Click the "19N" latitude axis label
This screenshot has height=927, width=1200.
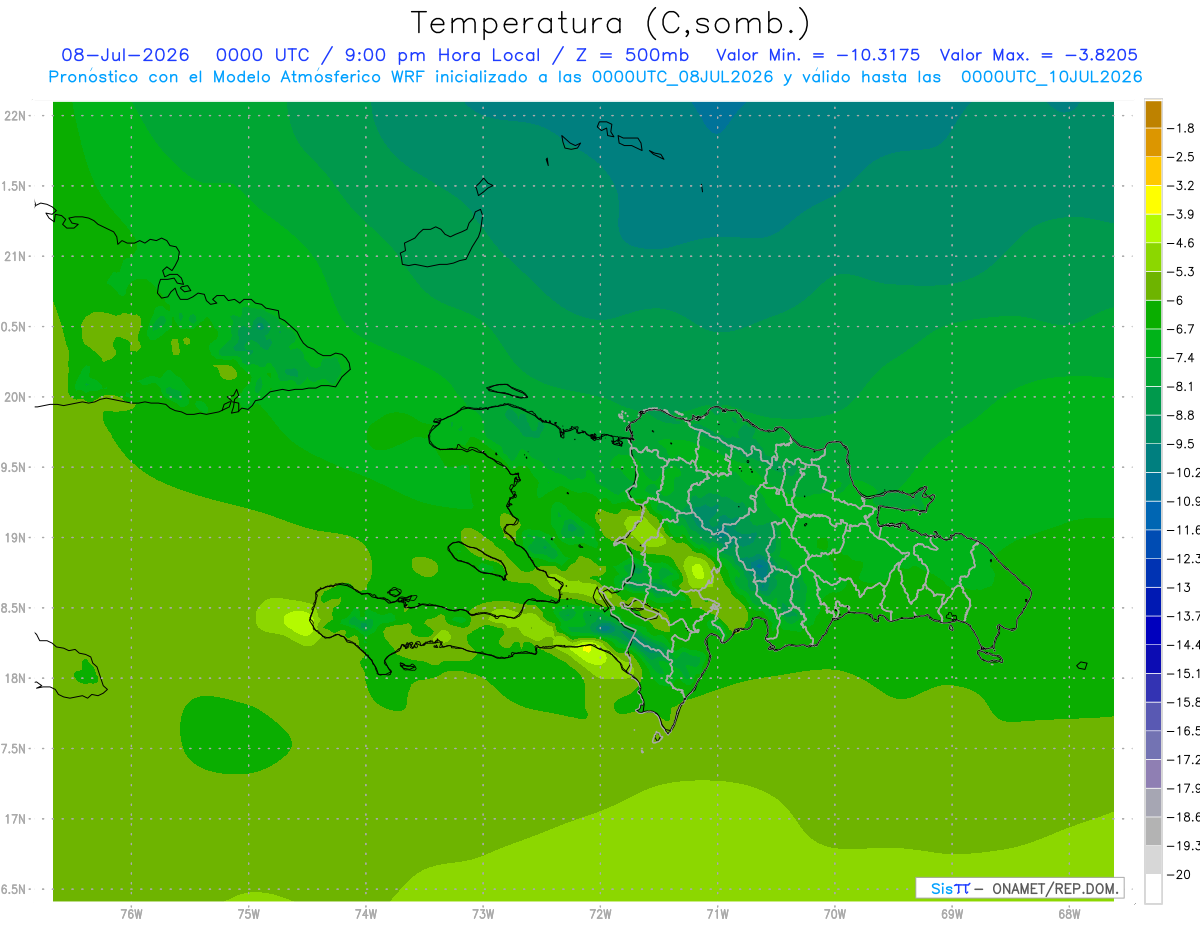tap(16, 538)
